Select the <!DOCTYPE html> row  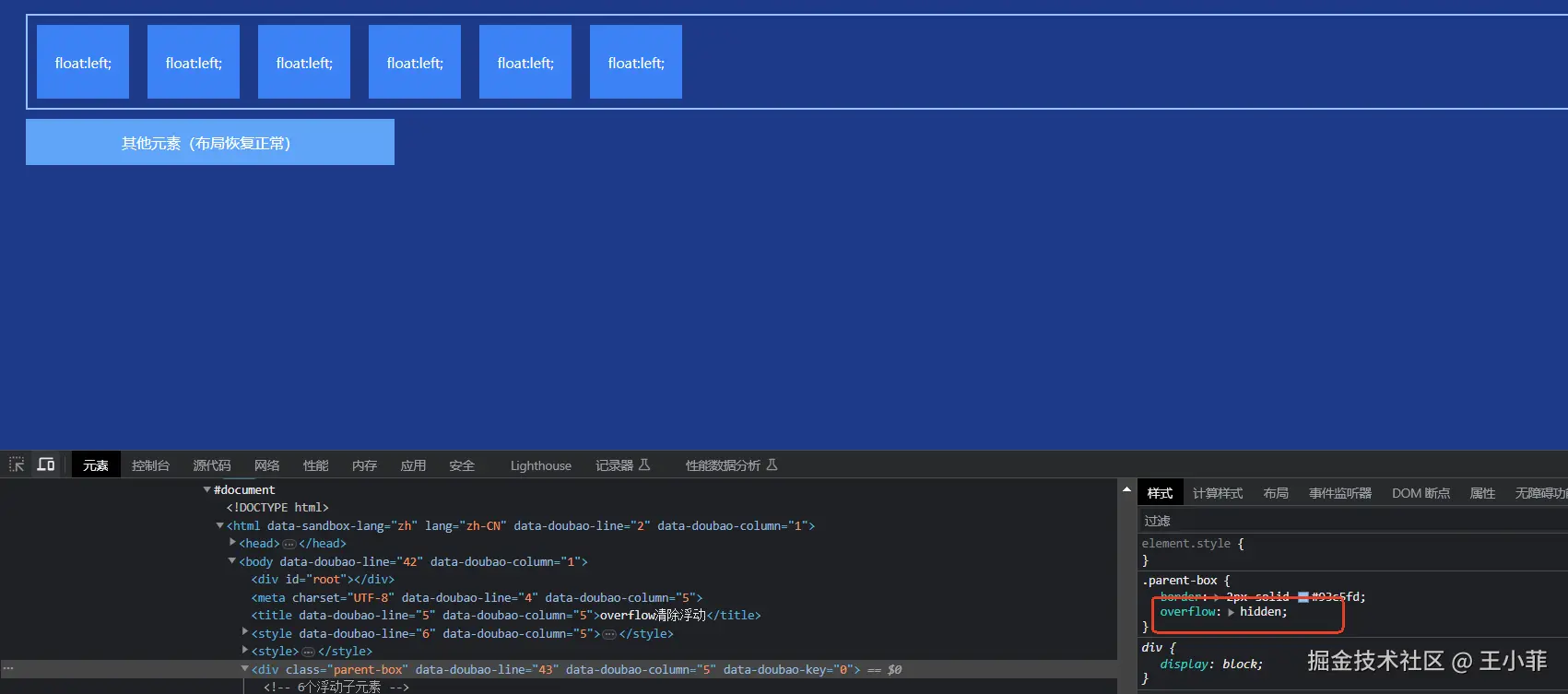coord(277,508)
